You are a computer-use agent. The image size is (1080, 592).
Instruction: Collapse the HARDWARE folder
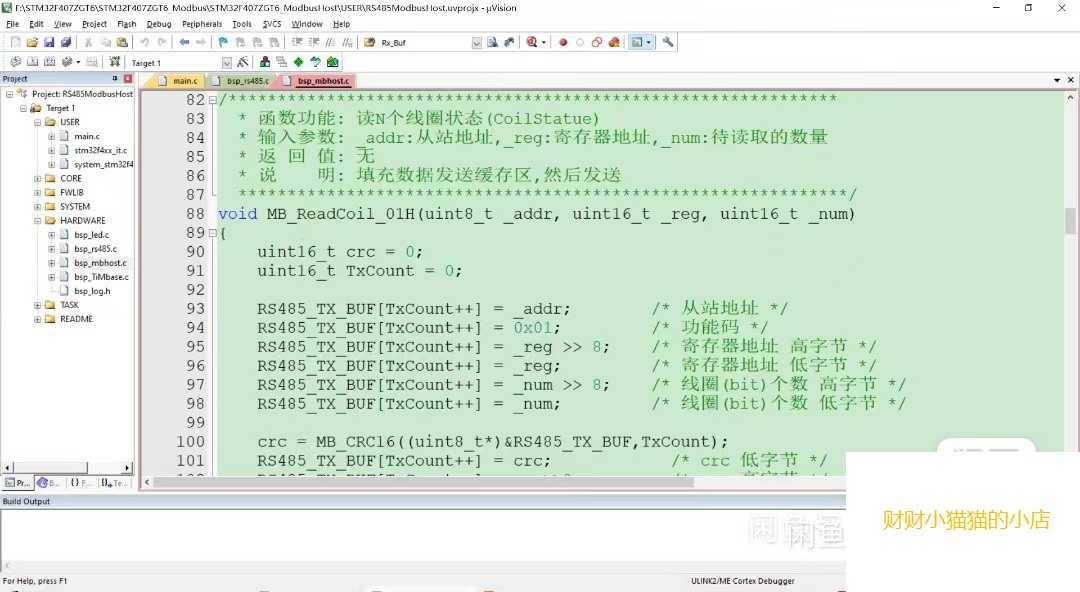(x=37, y=221)
